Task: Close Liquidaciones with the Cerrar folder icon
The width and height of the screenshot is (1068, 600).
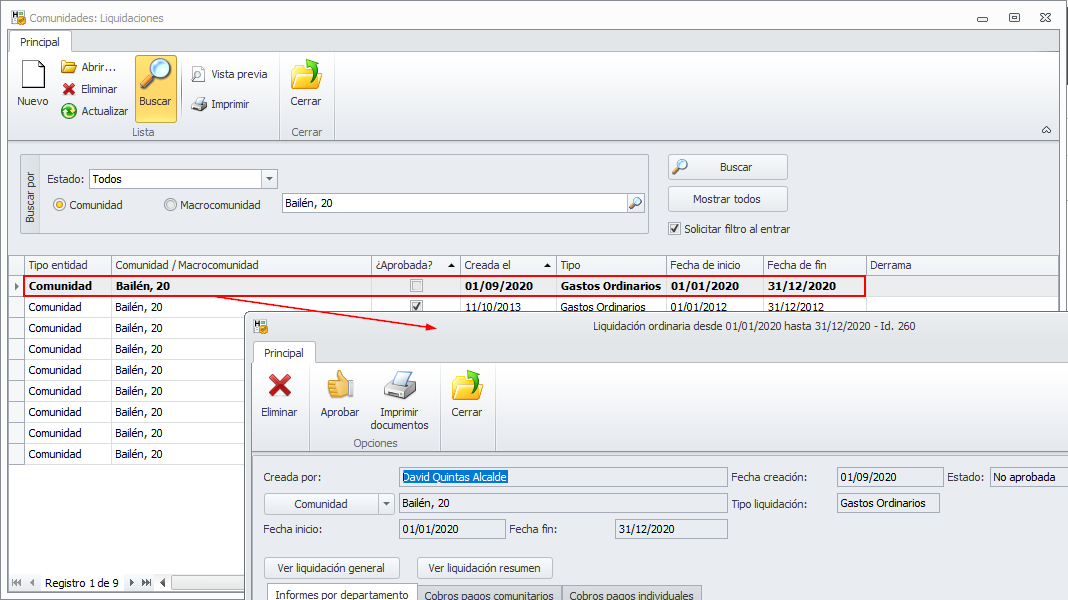Action: pos(306,74)
